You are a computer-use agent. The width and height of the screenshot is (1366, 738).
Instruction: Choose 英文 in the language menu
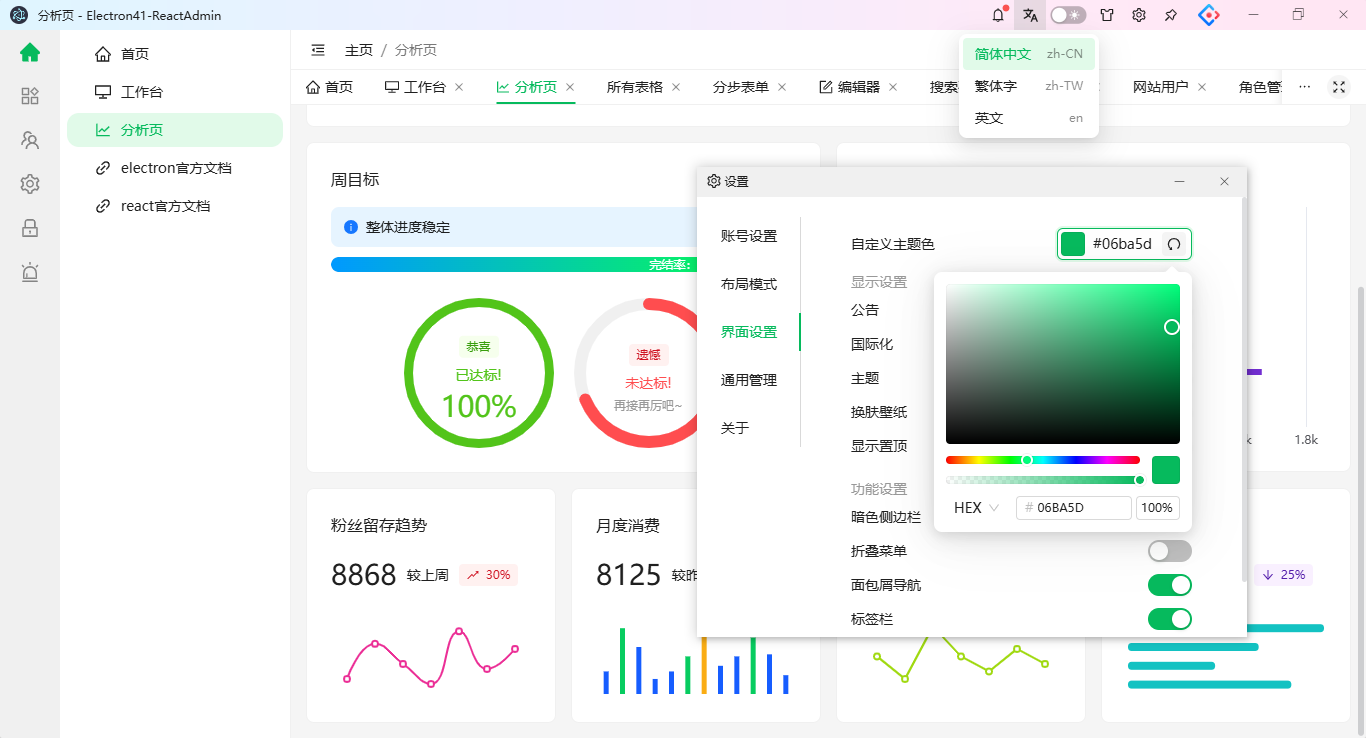click(1029, 118)
